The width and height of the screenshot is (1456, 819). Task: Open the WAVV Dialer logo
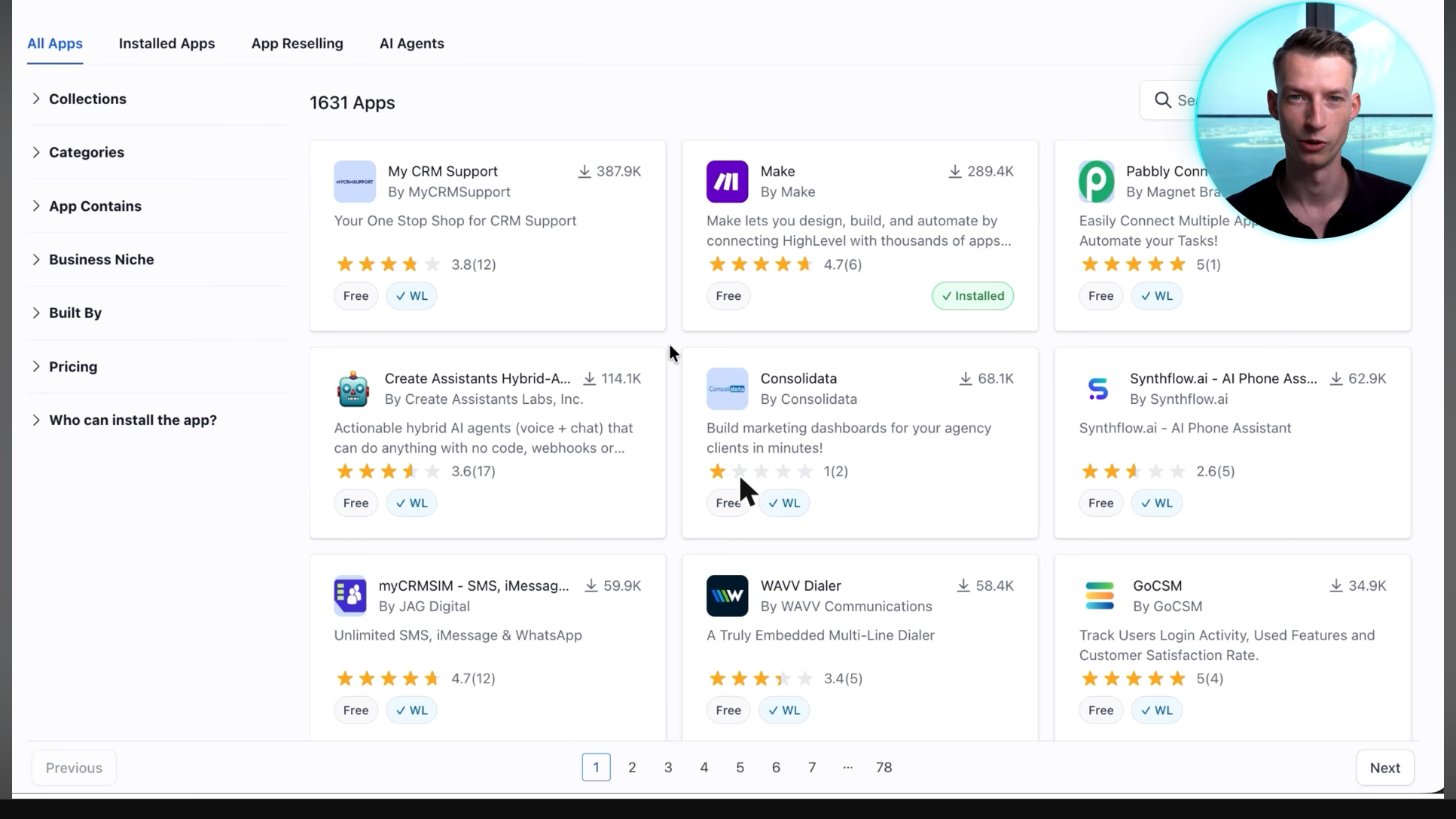click(727, 596)
